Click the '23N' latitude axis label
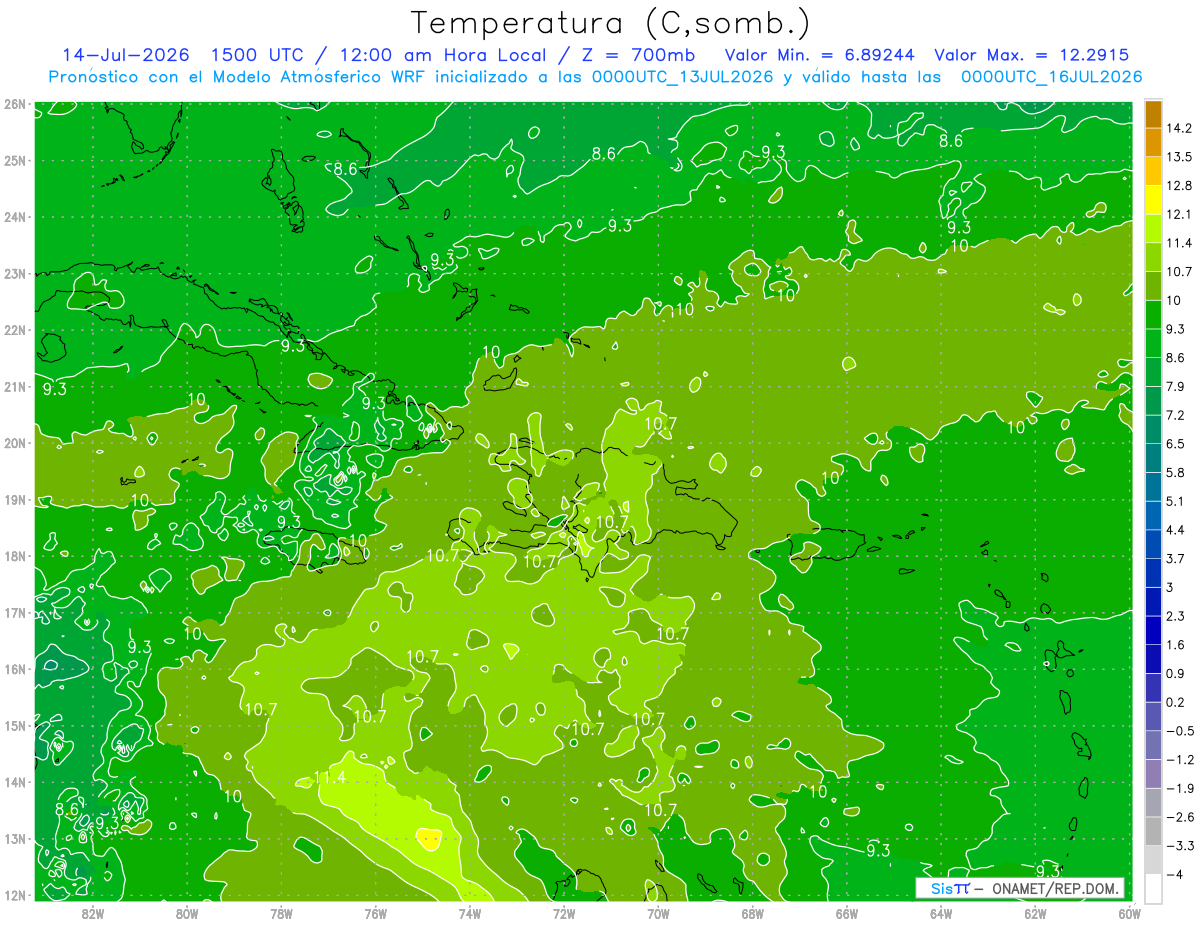Screen dimensions: 1200x927 (x=15, y=273)
